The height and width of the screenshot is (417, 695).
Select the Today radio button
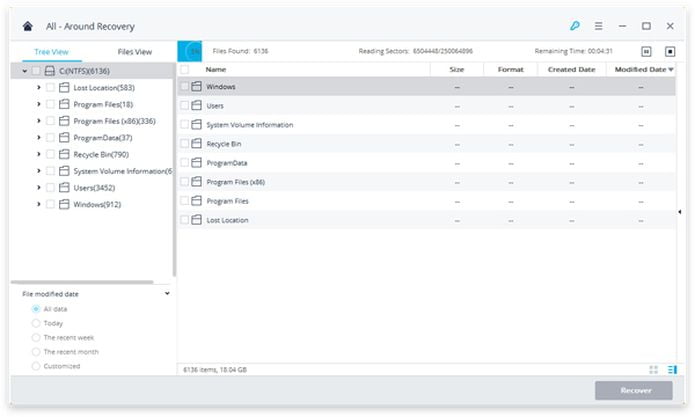click(x=36, y=323)
